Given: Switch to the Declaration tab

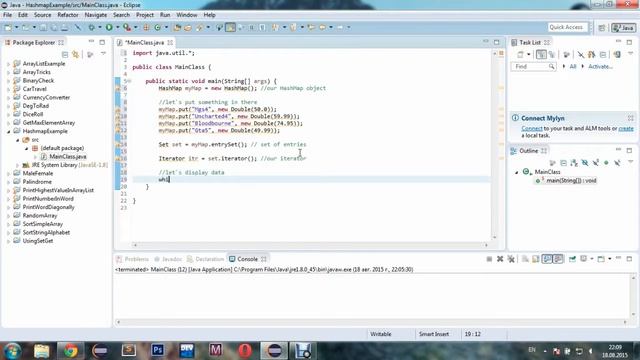Looking at the screenshot, I should pyautogui.click(x=206, y=259).
